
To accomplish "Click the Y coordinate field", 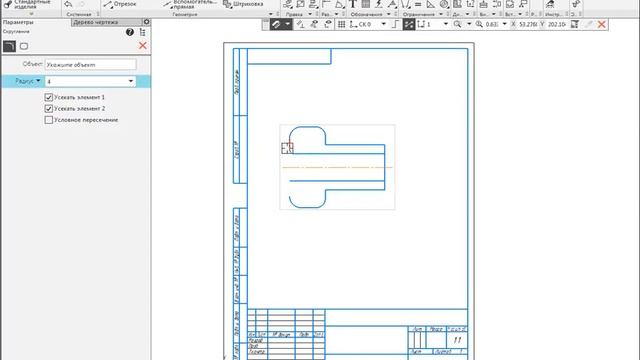I will 557,24.
